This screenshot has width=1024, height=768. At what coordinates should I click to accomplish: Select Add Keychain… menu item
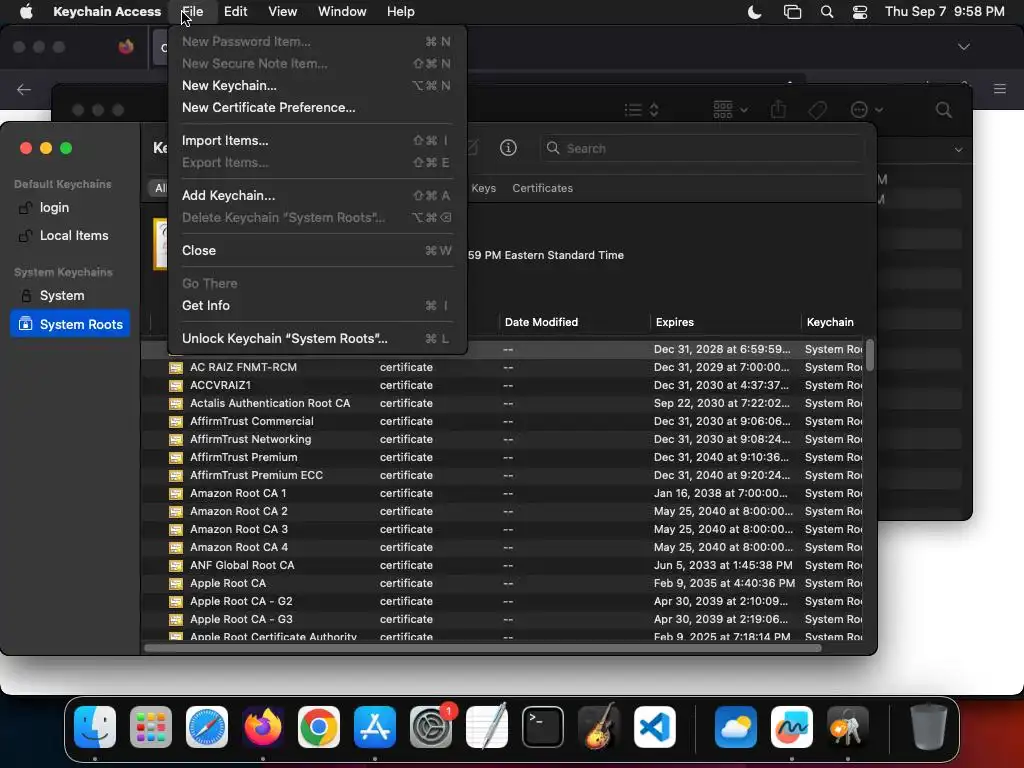316,195
